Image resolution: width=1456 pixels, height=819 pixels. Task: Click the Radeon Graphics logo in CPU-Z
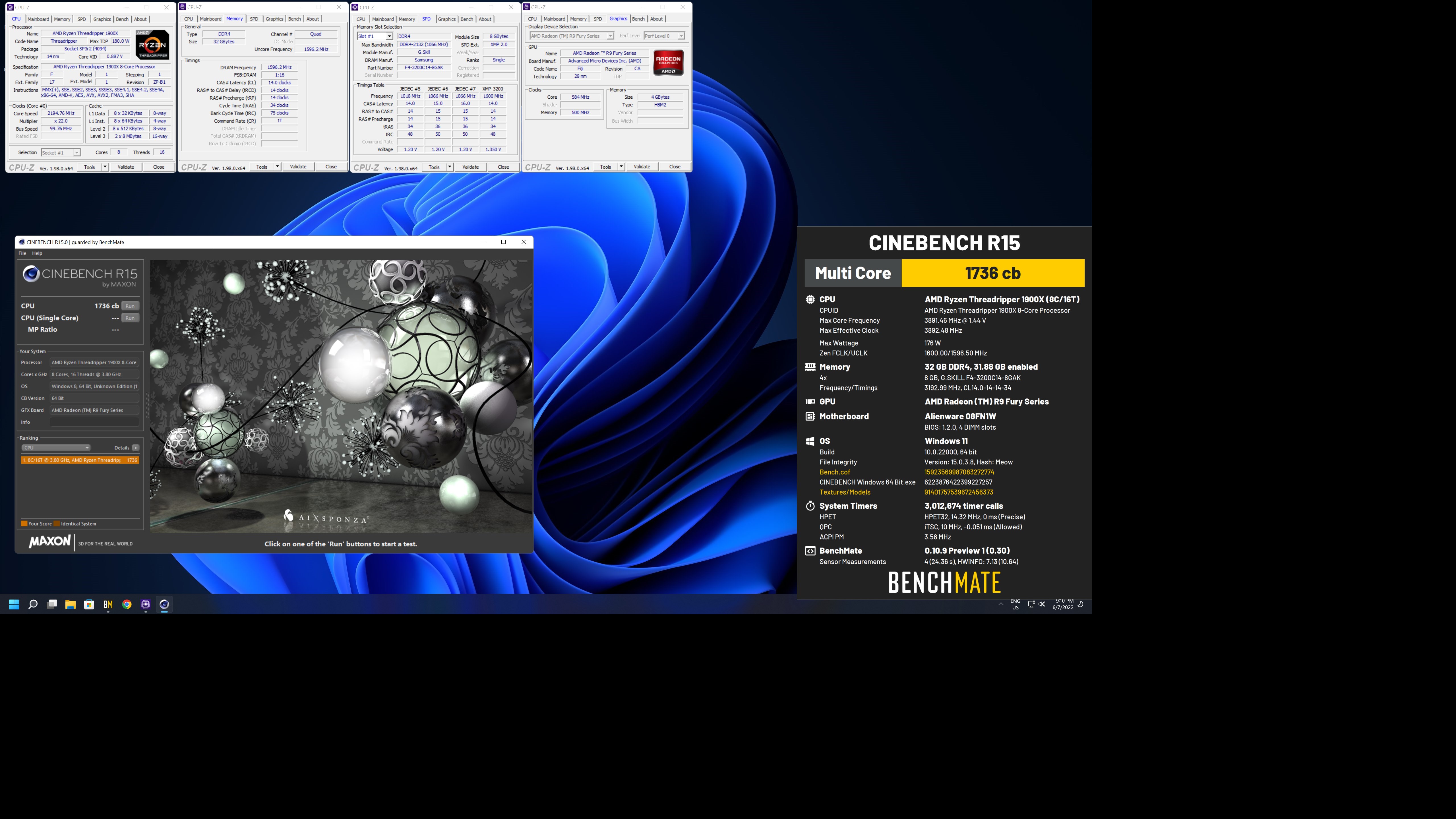668,63
